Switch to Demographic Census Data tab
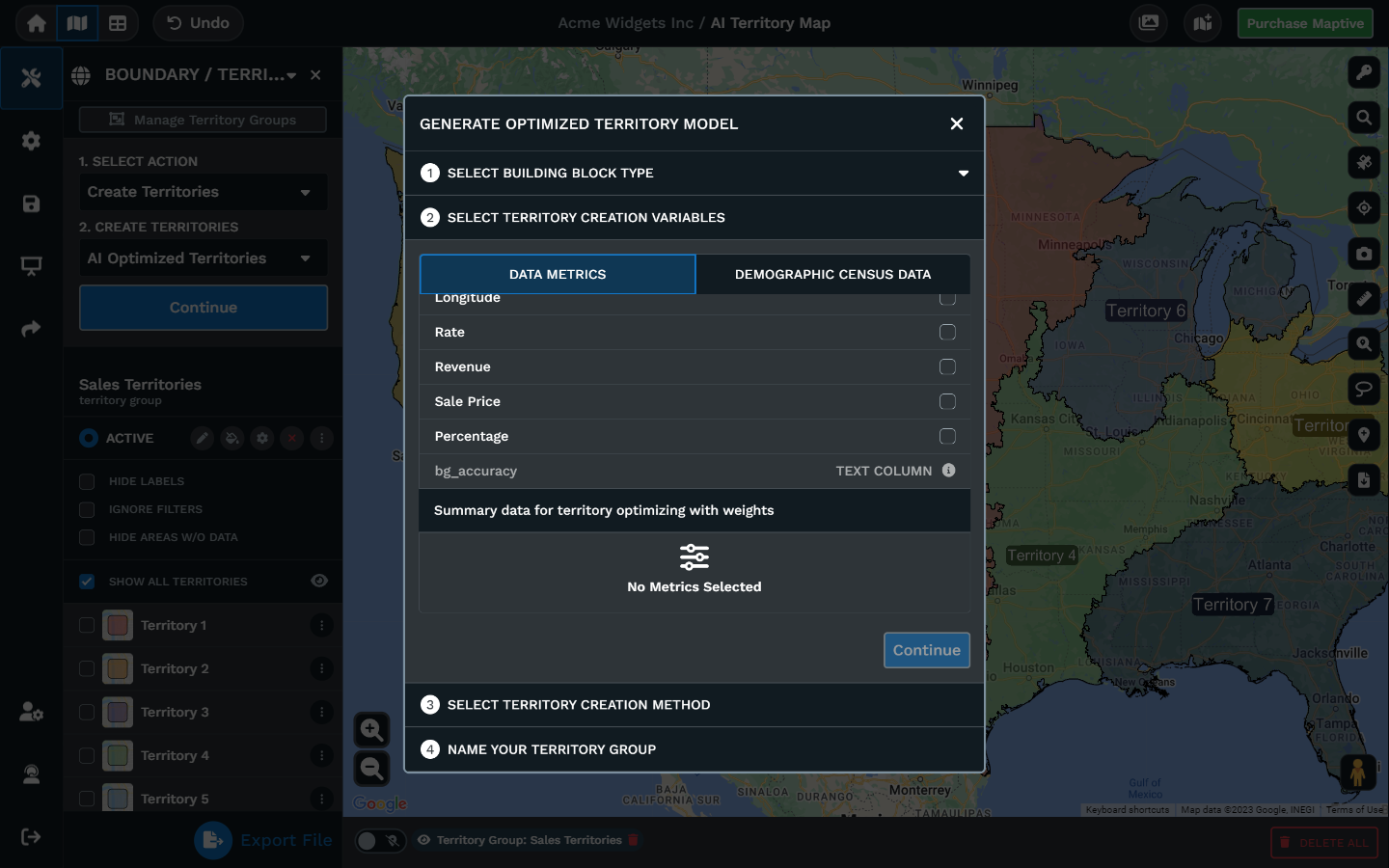 point(833,275)
